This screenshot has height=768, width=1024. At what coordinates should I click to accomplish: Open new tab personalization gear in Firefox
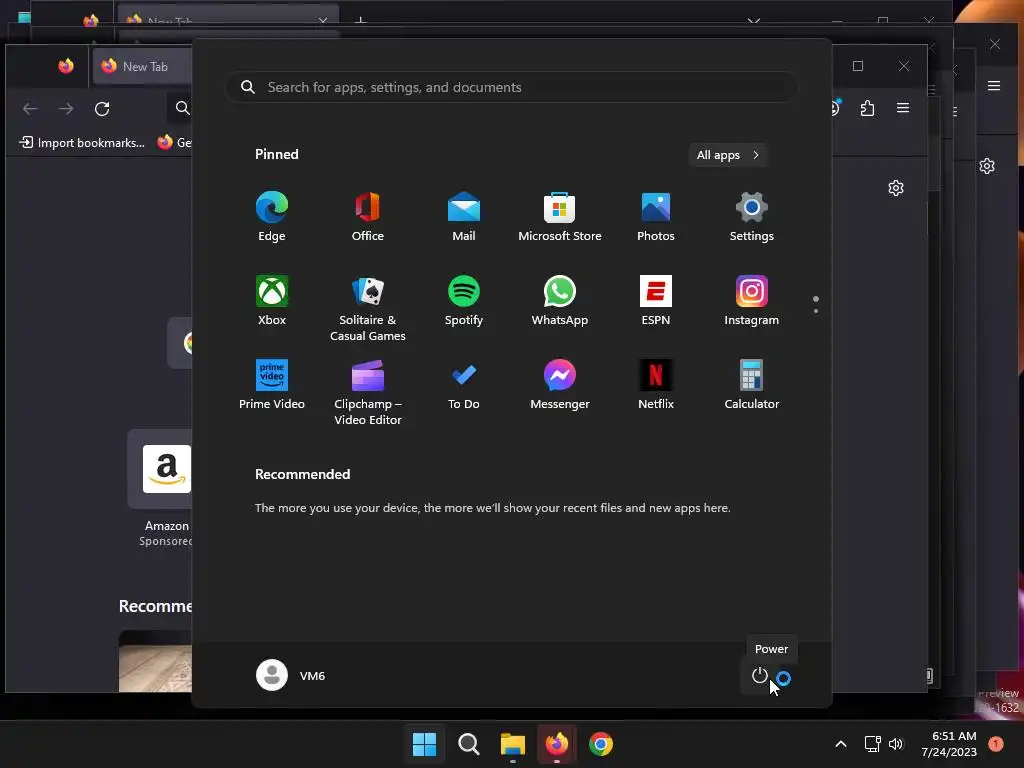tap(896, 188)
